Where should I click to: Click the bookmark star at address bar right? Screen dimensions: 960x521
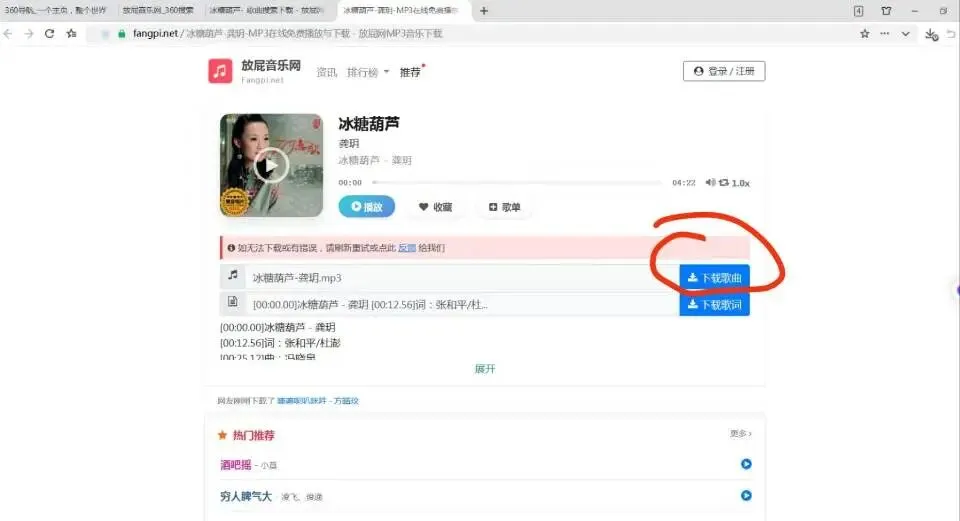(864, 34)
